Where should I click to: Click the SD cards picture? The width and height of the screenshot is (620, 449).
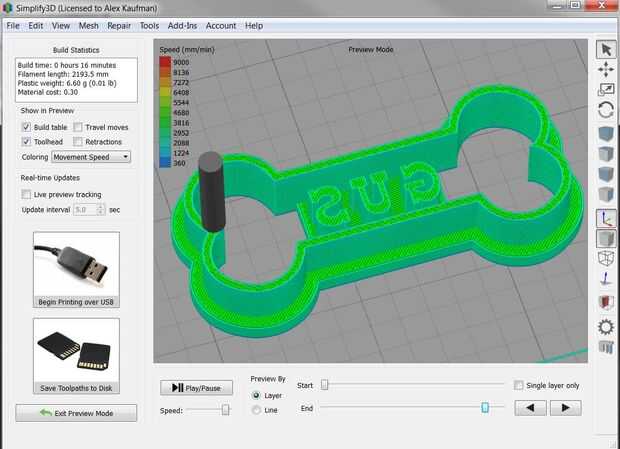point(76,351)
